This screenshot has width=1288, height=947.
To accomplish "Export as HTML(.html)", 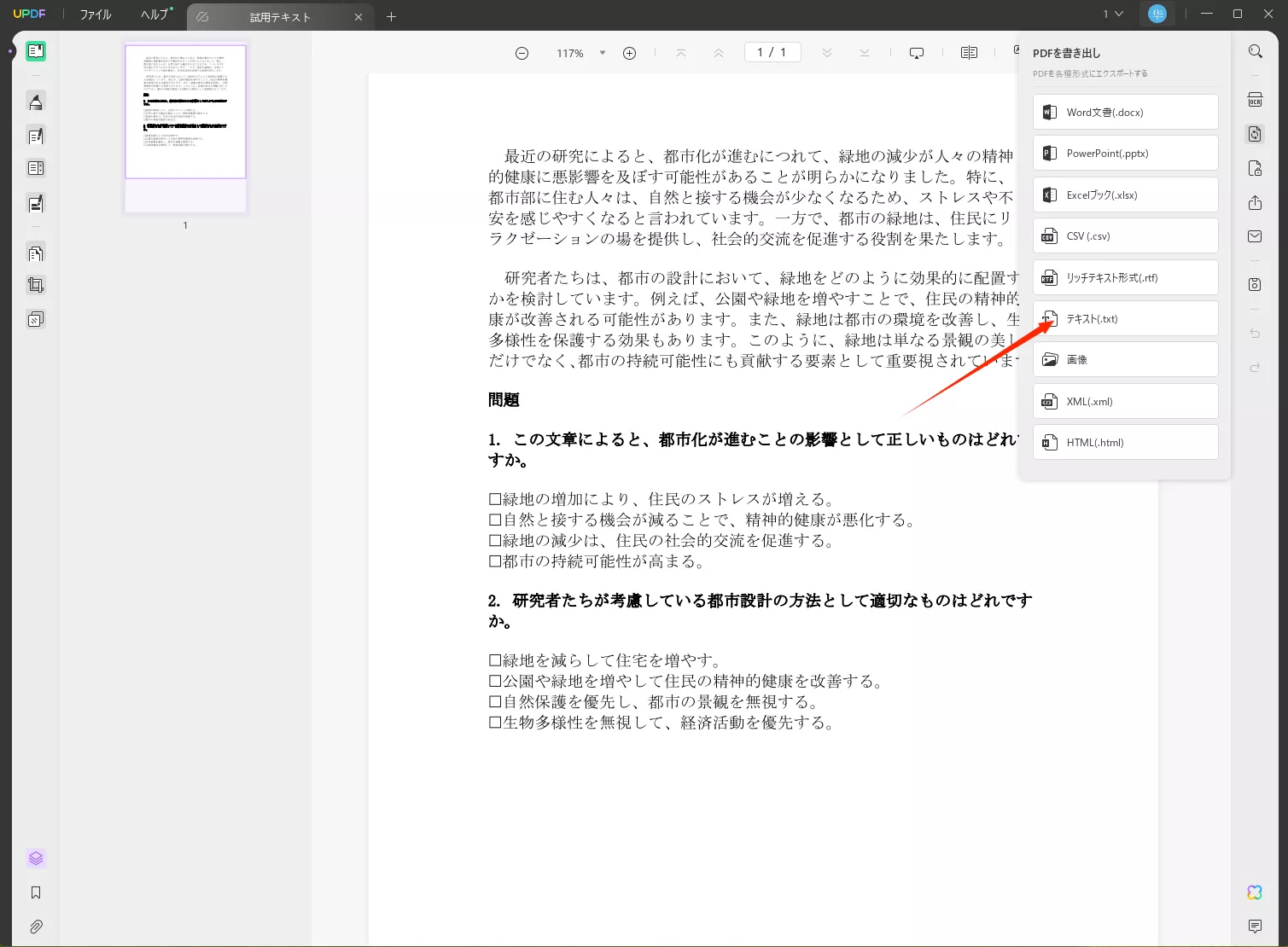I will click(1125, 442).
